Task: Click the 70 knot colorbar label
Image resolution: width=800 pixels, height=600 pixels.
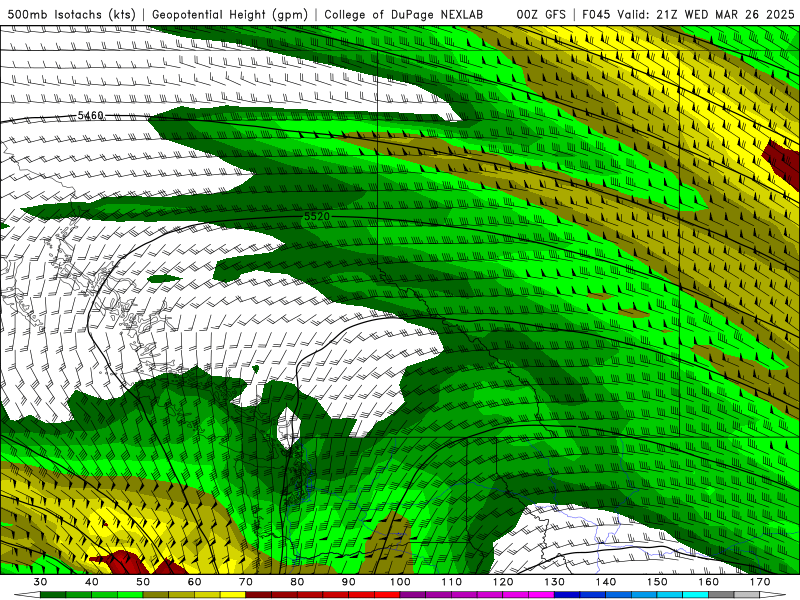Action: (x=246, y=582)
